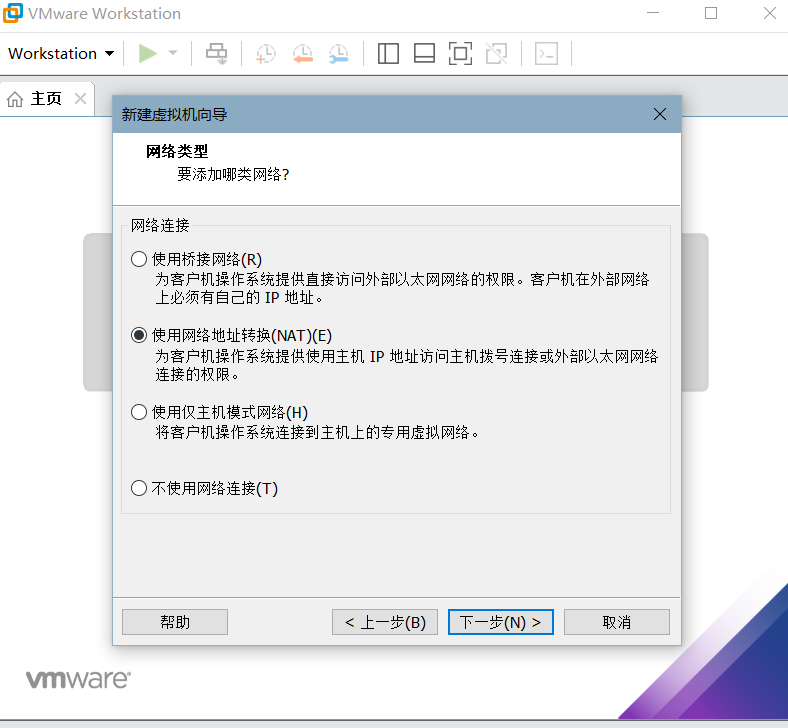Screen dimensions: 788x728
Task: Expand the power options dropdown arrow
Action: pyautogui.click(x=173, y=53)
